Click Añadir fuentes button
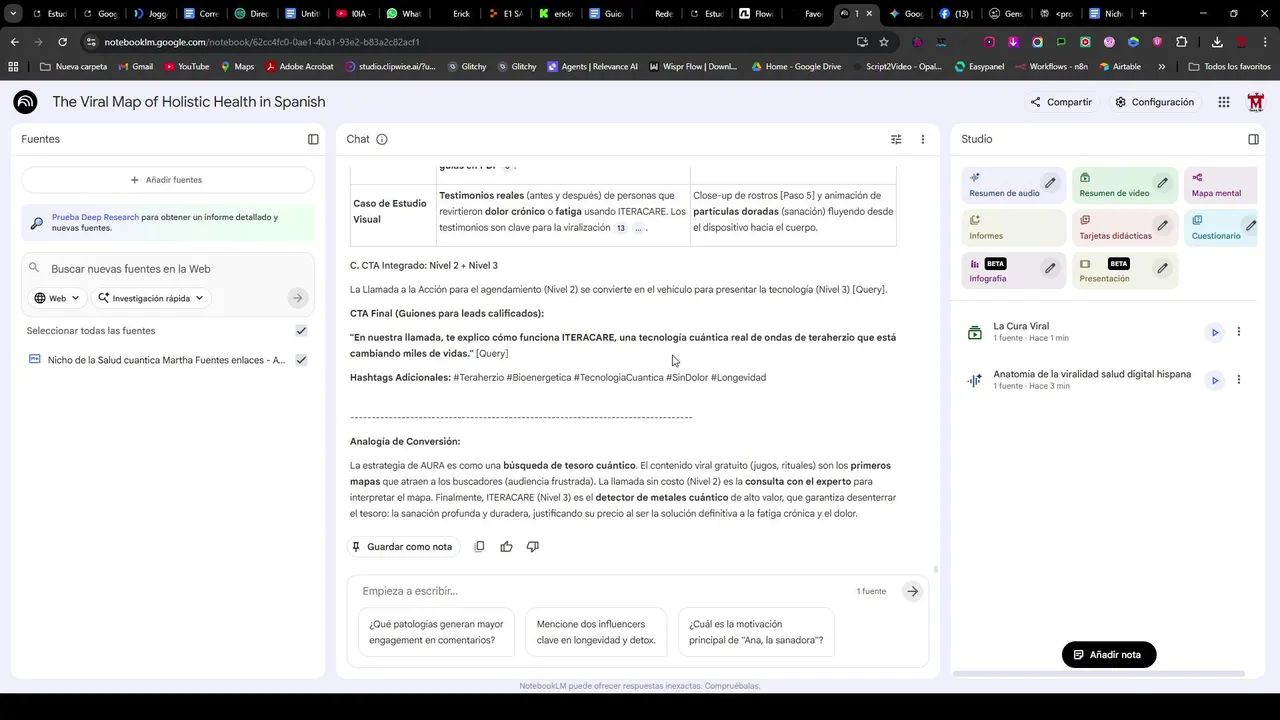 point(167,180)
